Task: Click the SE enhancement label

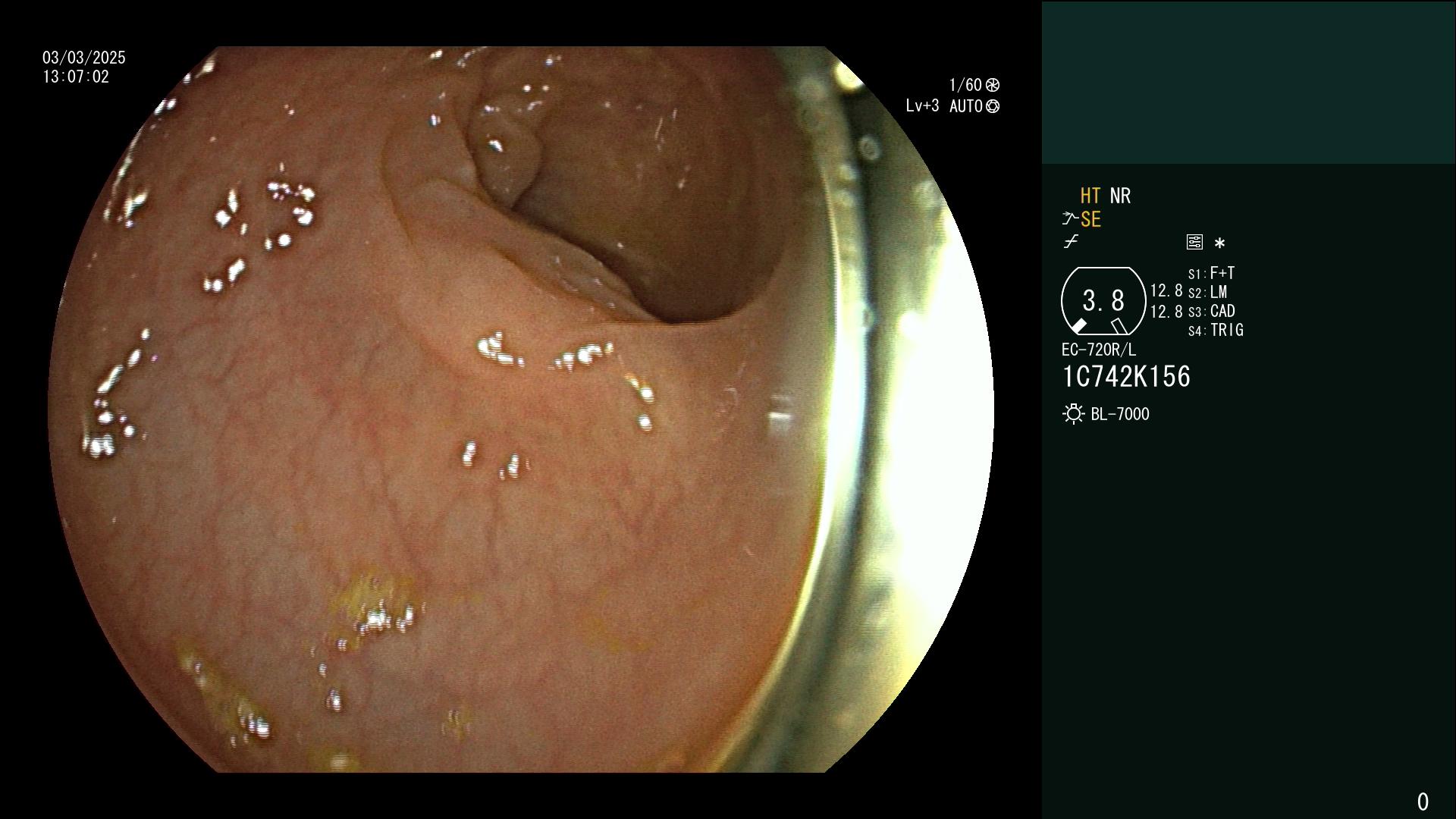Action: [x=1090, y=220]
